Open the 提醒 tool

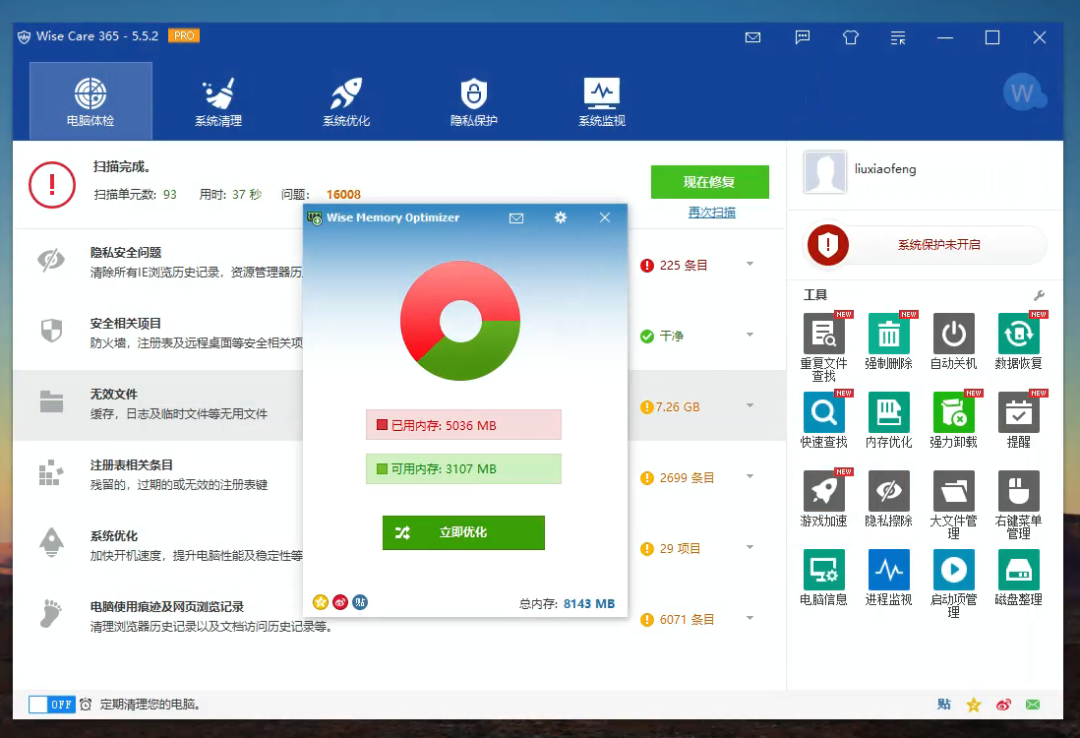pos(1018,420)
